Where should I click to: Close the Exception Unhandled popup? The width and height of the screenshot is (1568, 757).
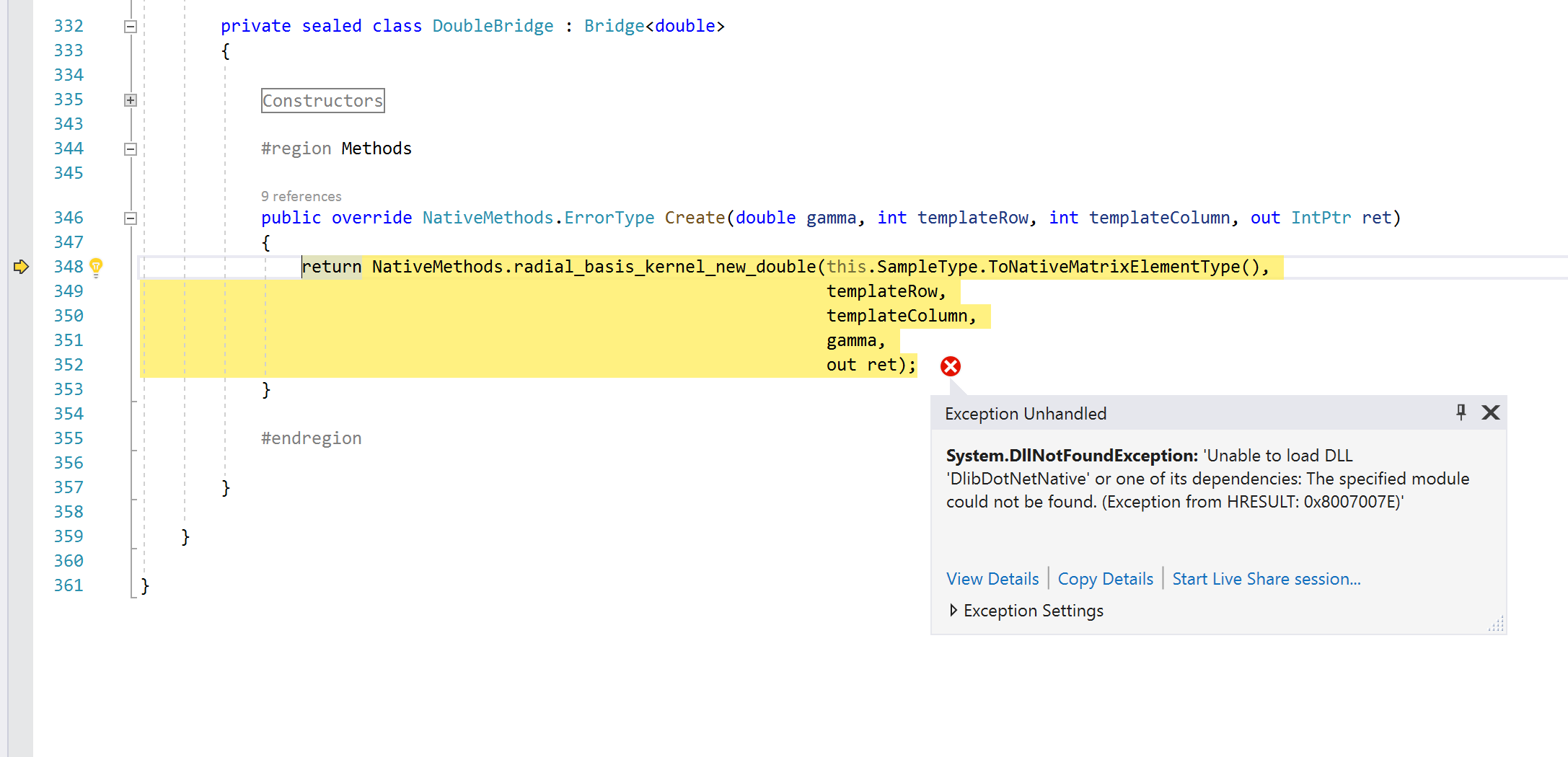click(x=1490, y=412)
